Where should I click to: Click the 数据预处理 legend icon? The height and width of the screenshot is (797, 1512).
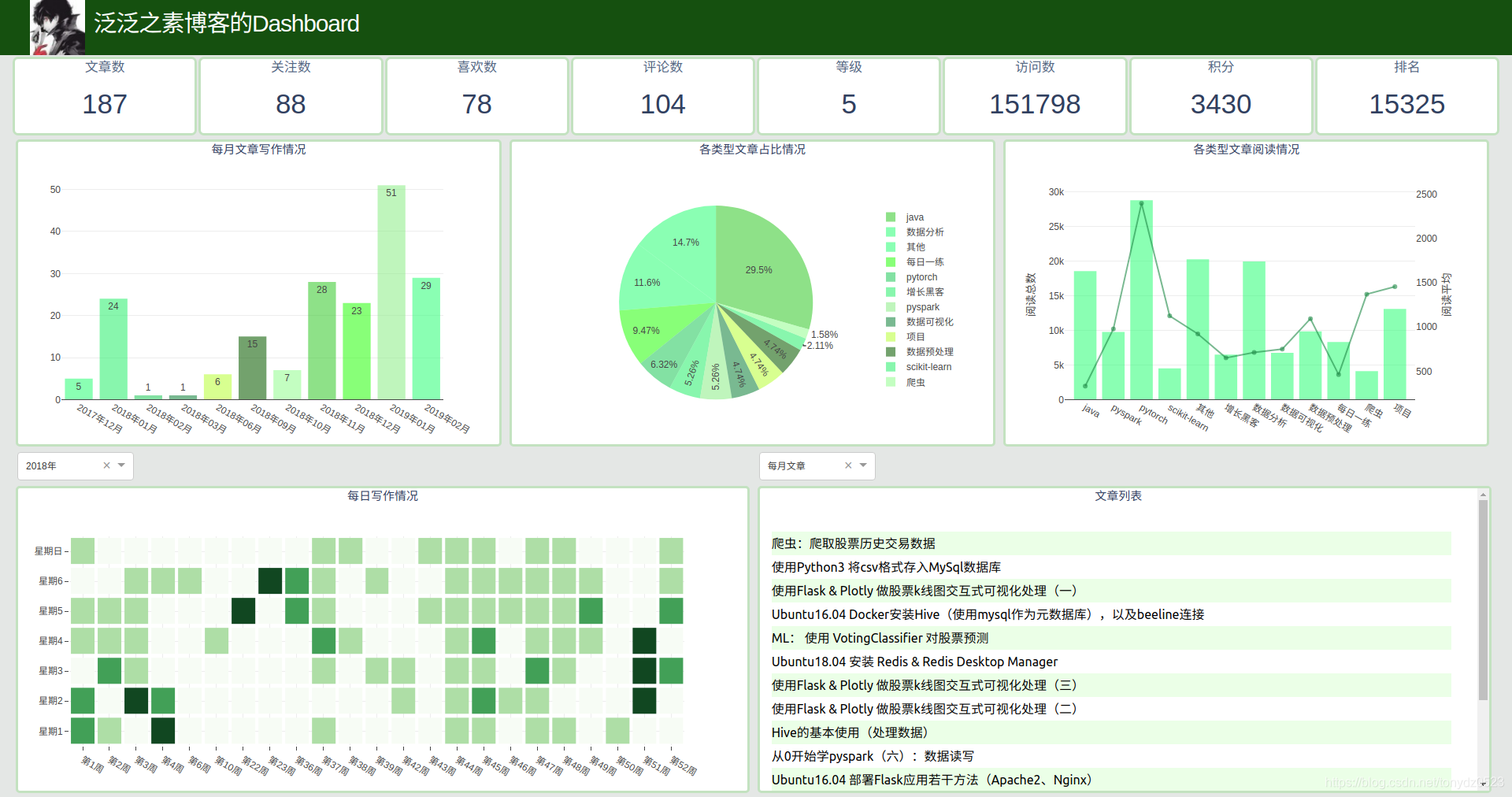pos(892,351)
